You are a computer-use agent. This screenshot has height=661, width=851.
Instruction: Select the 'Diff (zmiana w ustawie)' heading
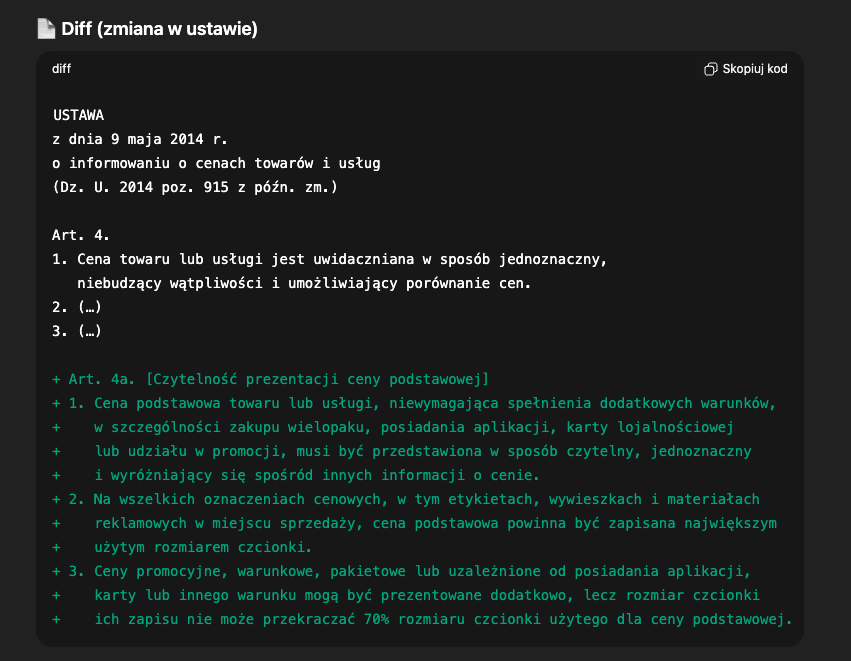159,29
